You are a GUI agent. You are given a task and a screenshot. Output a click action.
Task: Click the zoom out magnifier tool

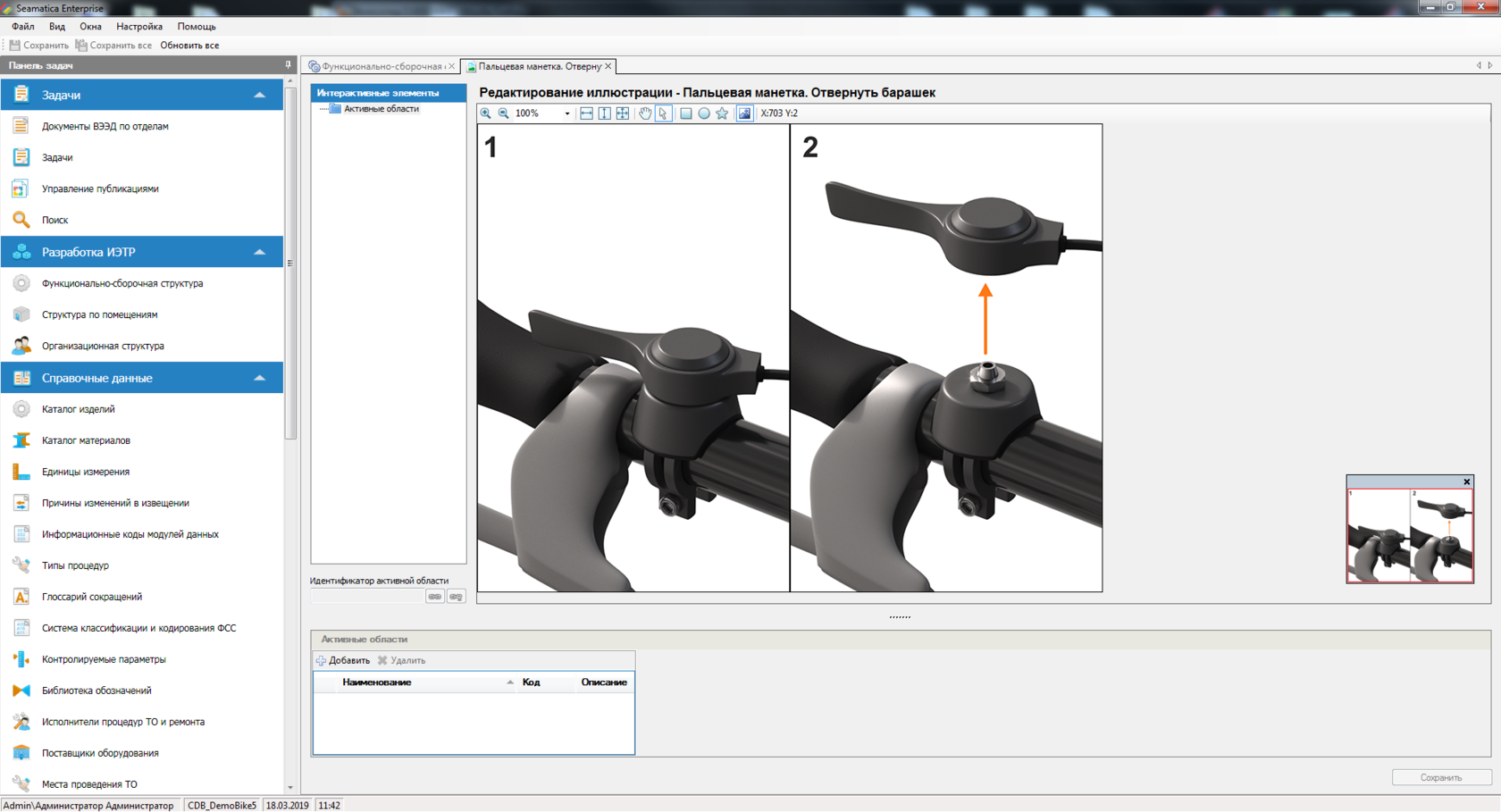504,113
